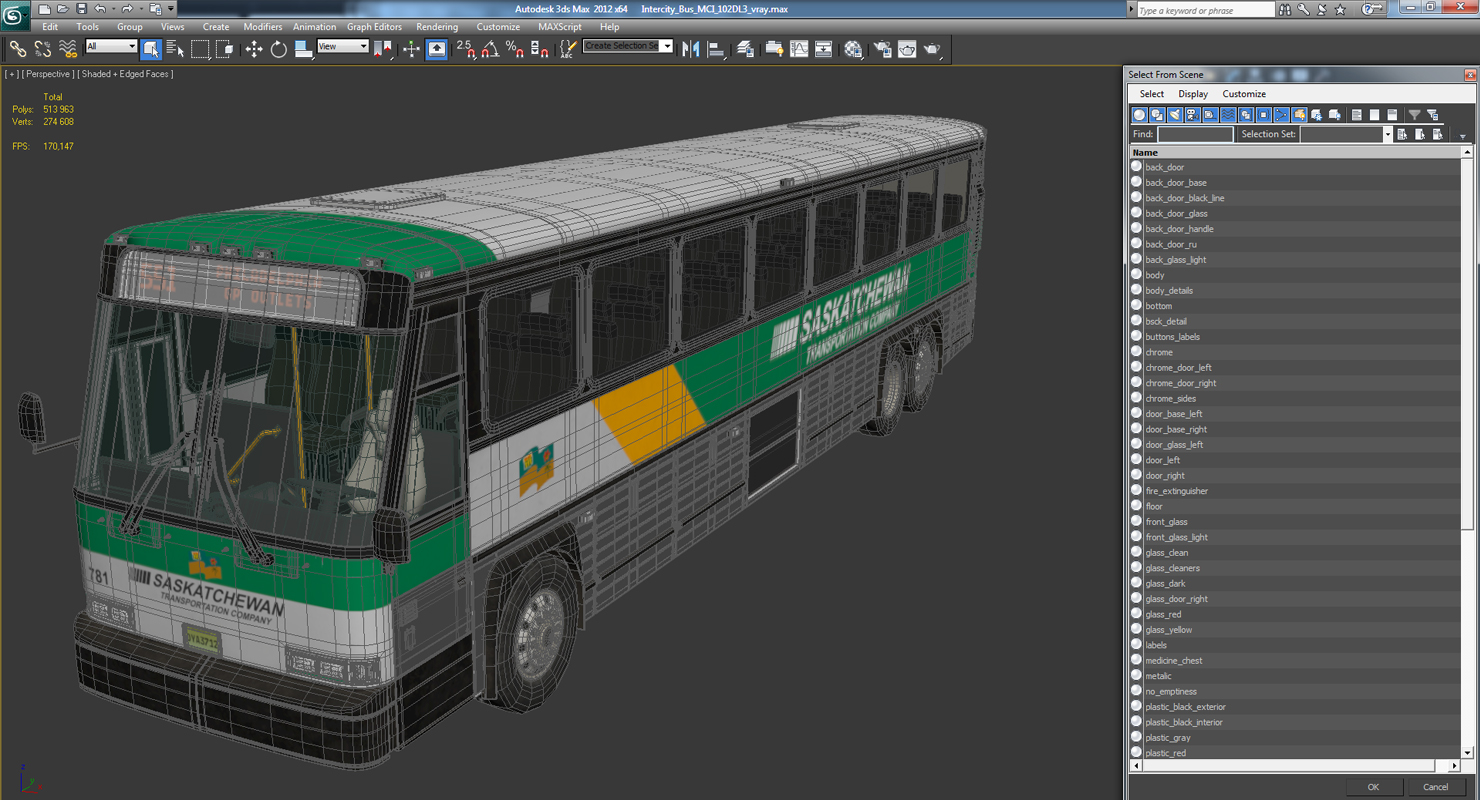Viewport: 1480px width, 800px height.
Task: Toggle Snaps (2.5D) button
Action: [465, 48]
